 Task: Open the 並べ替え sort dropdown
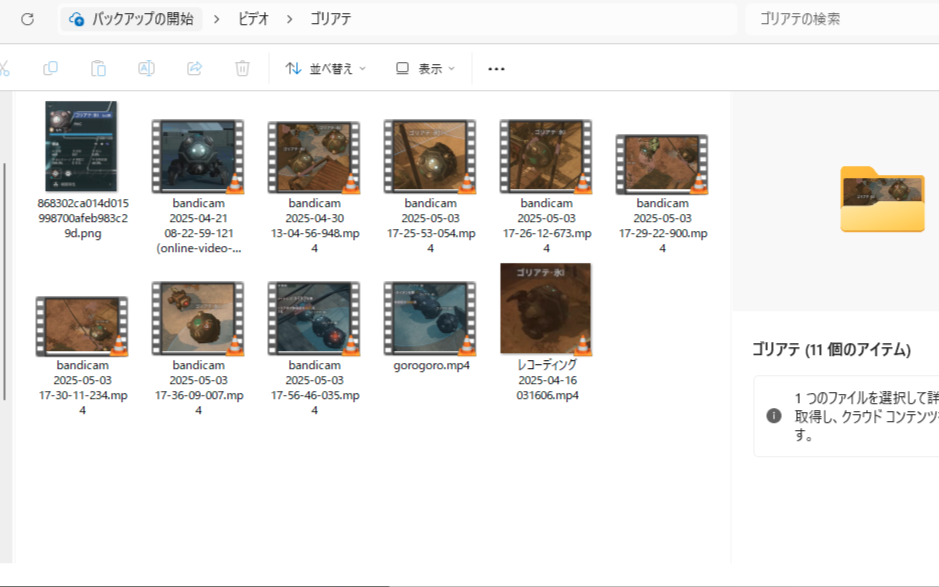[325, 69]
